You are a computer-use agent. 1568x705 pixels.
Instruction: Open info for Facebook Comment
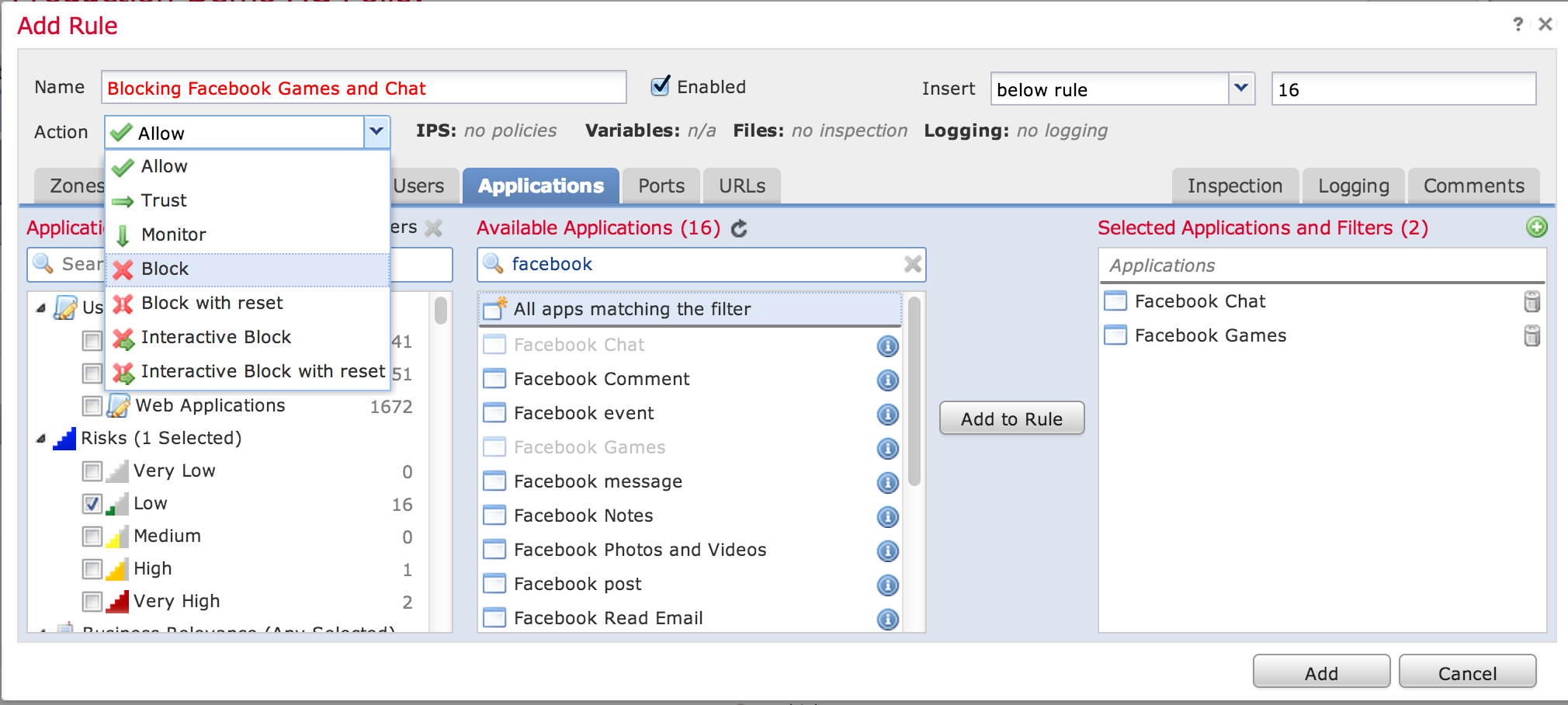887,380
